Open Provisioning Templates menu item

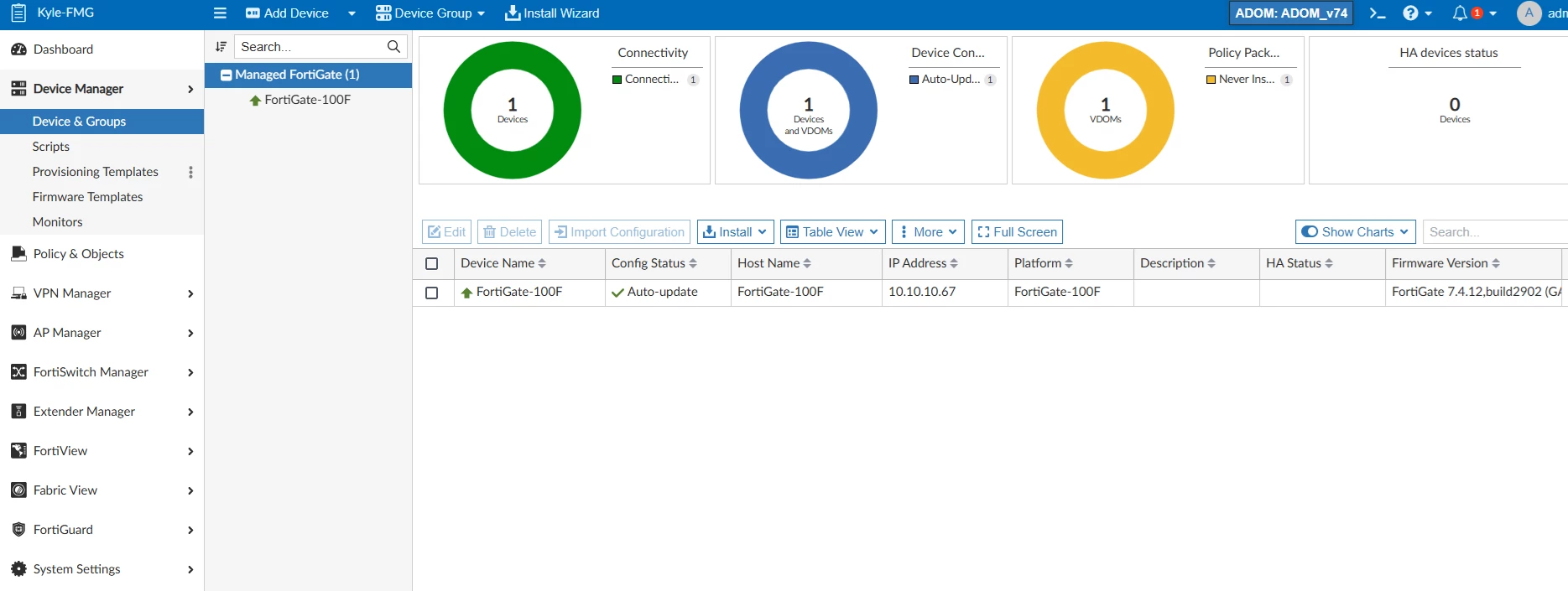(95, 172)
